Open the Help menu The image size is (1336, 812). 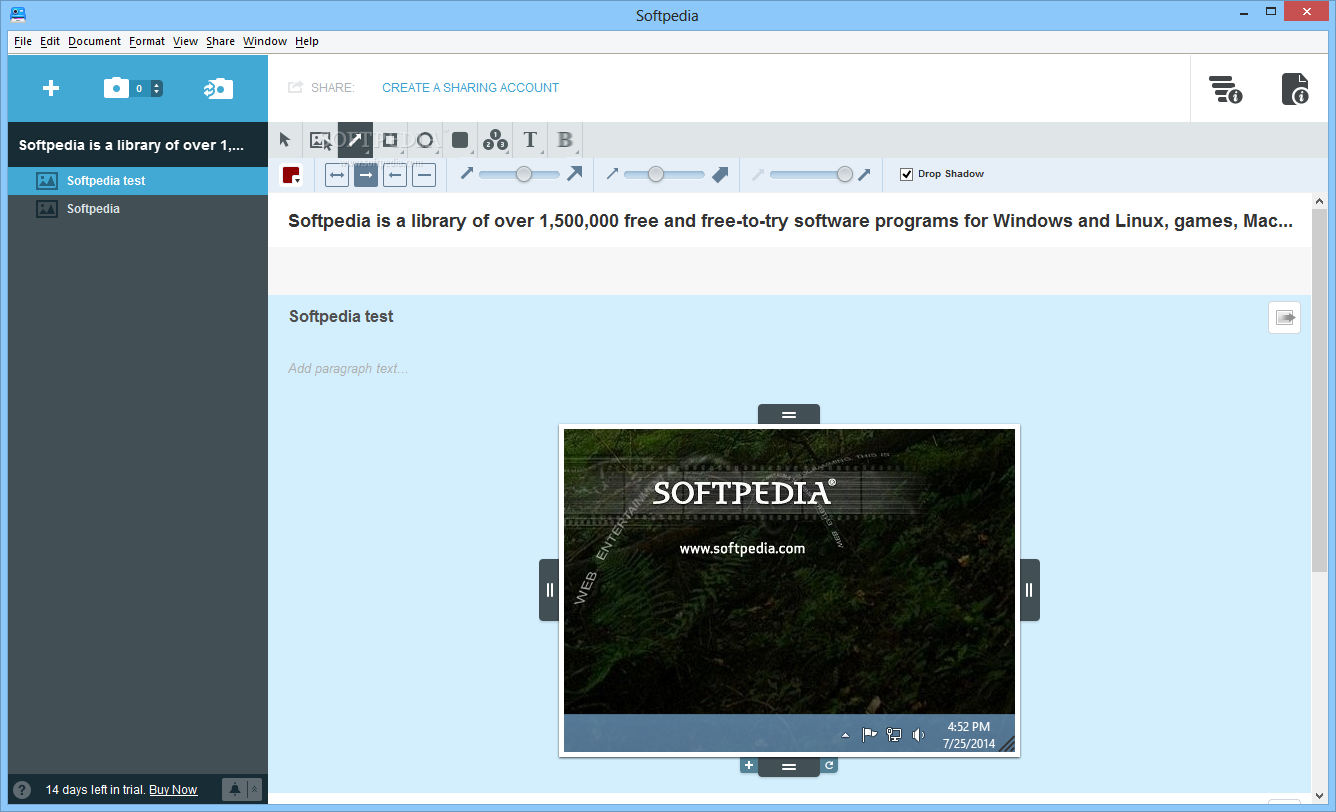click(x=307, y=41)
